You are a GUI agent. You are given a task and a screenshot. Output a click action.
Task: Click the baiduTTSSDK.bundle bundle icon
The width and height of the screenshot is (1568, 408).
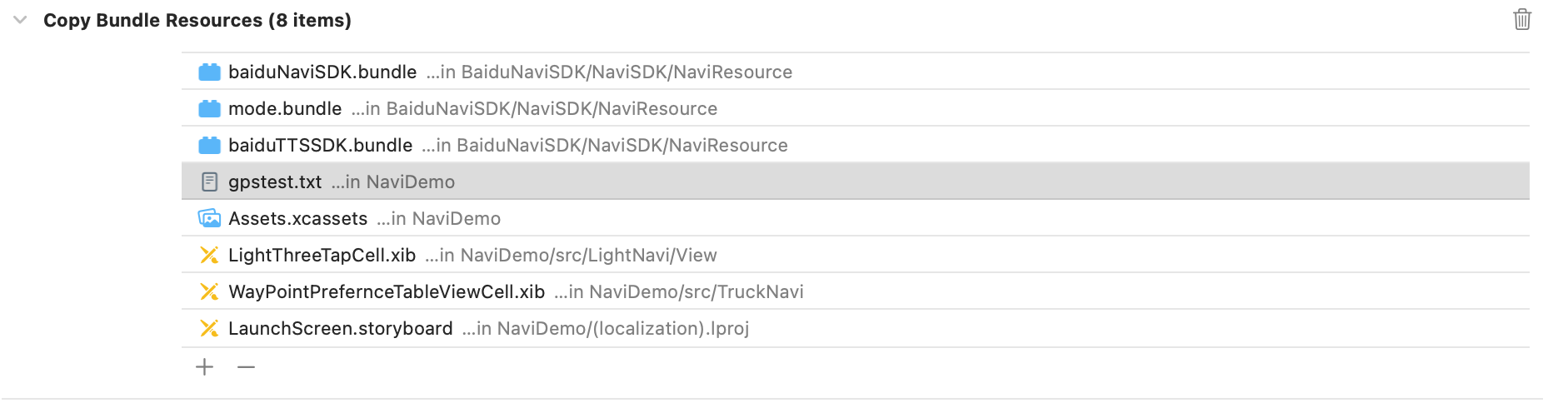point(209,146)
